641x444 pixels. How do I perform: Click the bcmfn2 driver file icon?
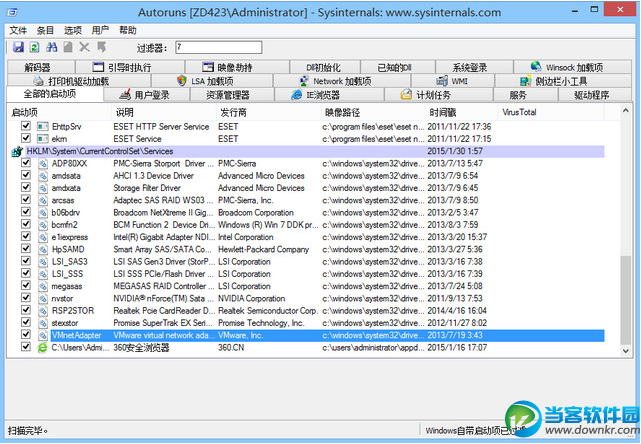point(43,225)
